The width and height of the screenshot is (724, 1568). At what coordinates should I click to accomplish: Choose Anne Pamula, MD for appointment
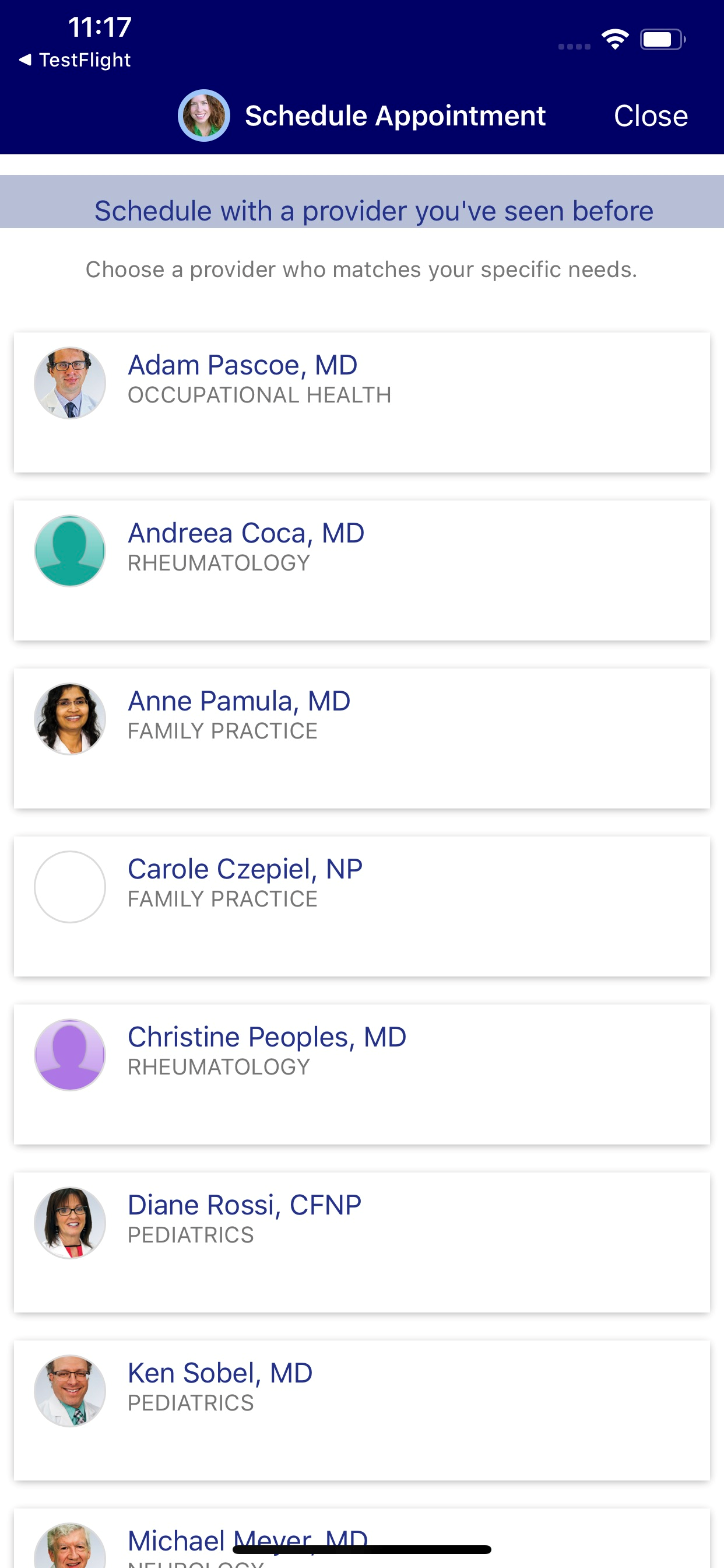click(x=362, y=738)
